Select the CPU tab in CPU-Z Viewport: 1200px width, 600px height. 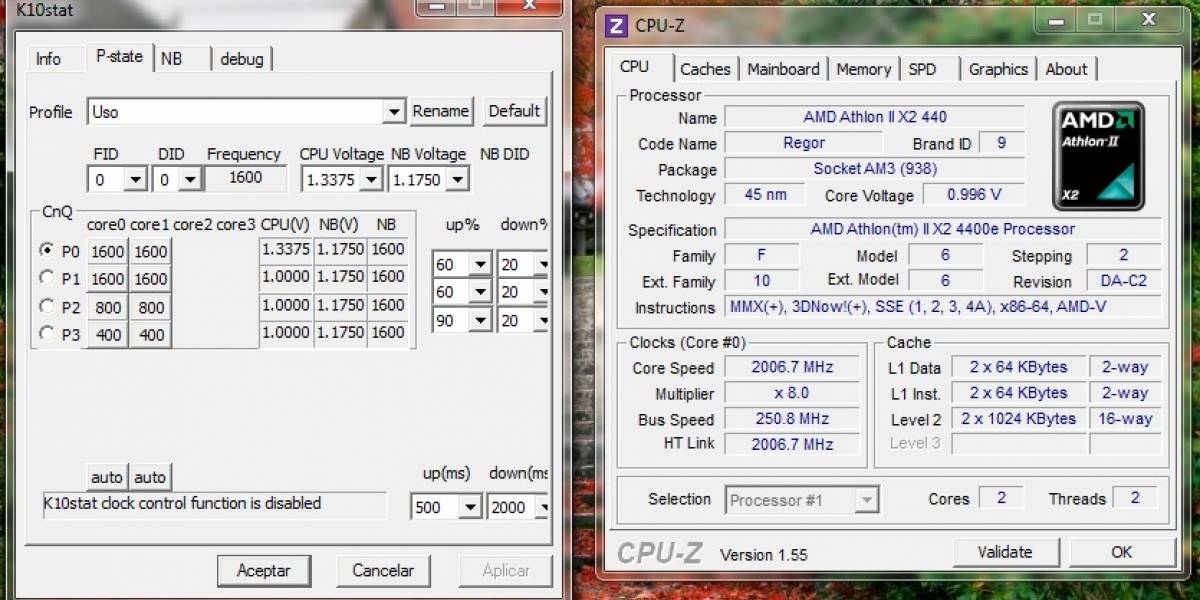(x=634, y=66)
